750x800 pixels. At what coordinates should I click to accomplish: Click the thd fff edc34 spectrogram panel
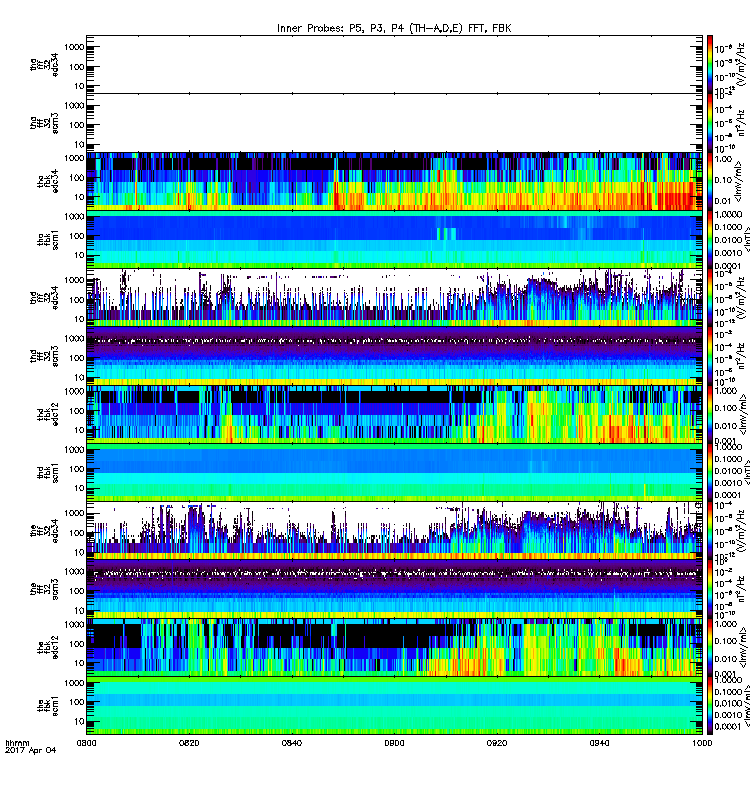[x=394, y=298]
